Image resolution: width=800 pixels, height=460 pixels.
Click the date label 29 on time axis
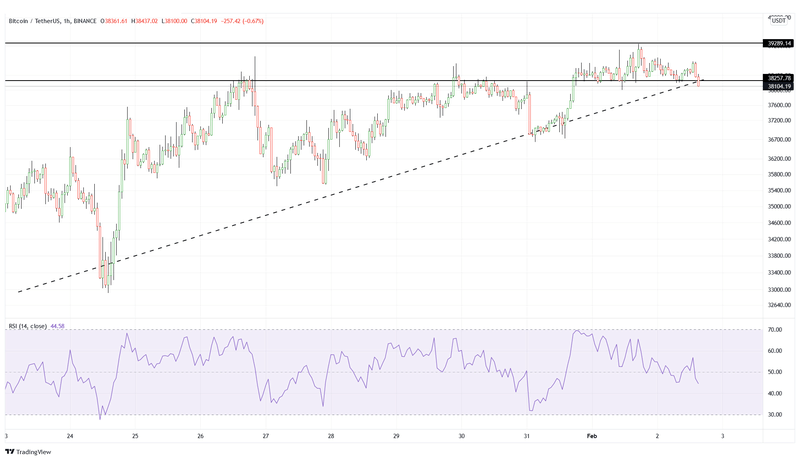396,436
